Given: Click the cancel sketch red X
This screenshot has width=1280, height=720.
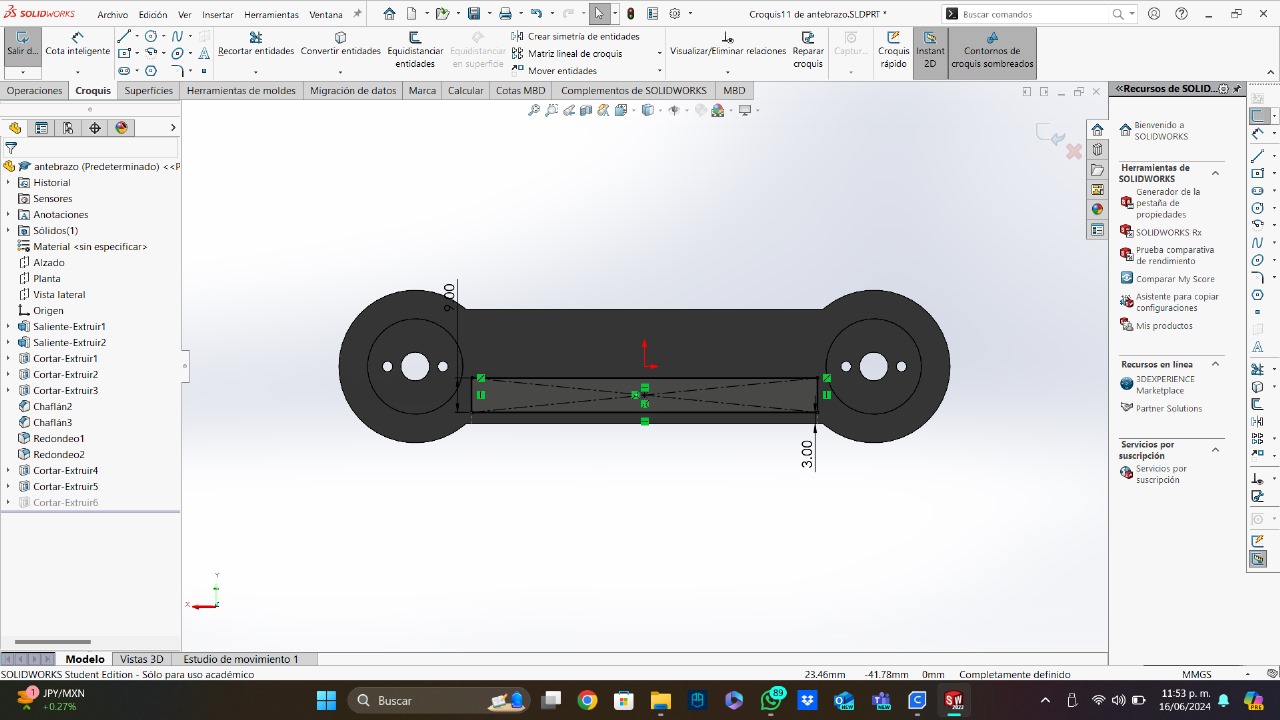Looking at the screenshot, I should click(x=1074, y=151).
